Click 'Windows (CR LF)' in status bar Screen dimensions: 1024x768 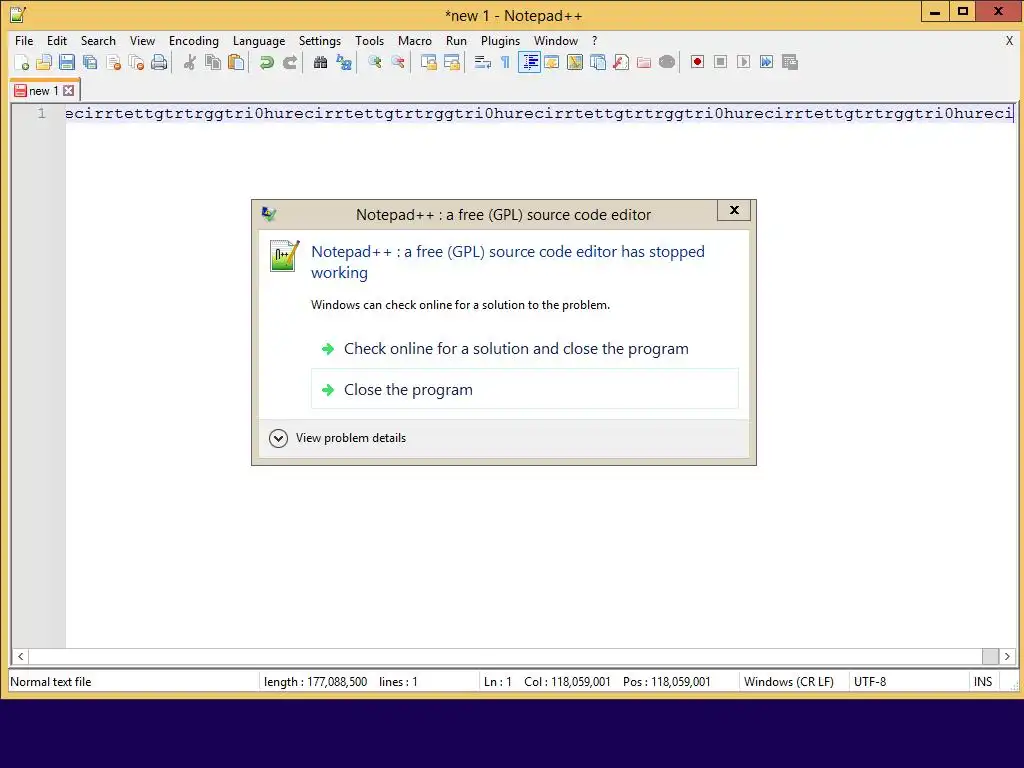(x=789, y=682)
